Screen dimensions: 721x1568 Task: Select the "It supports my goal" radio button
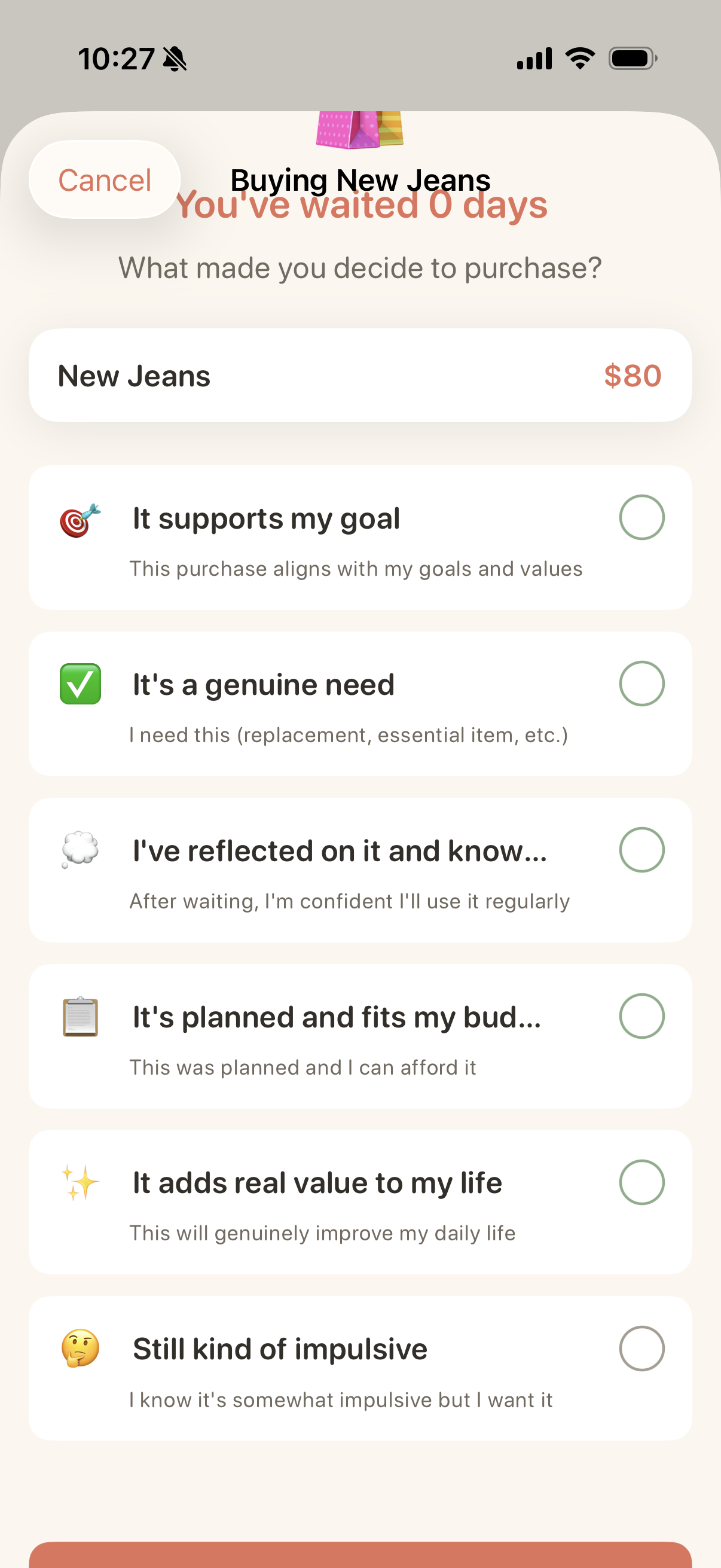[x=641, y=518]
